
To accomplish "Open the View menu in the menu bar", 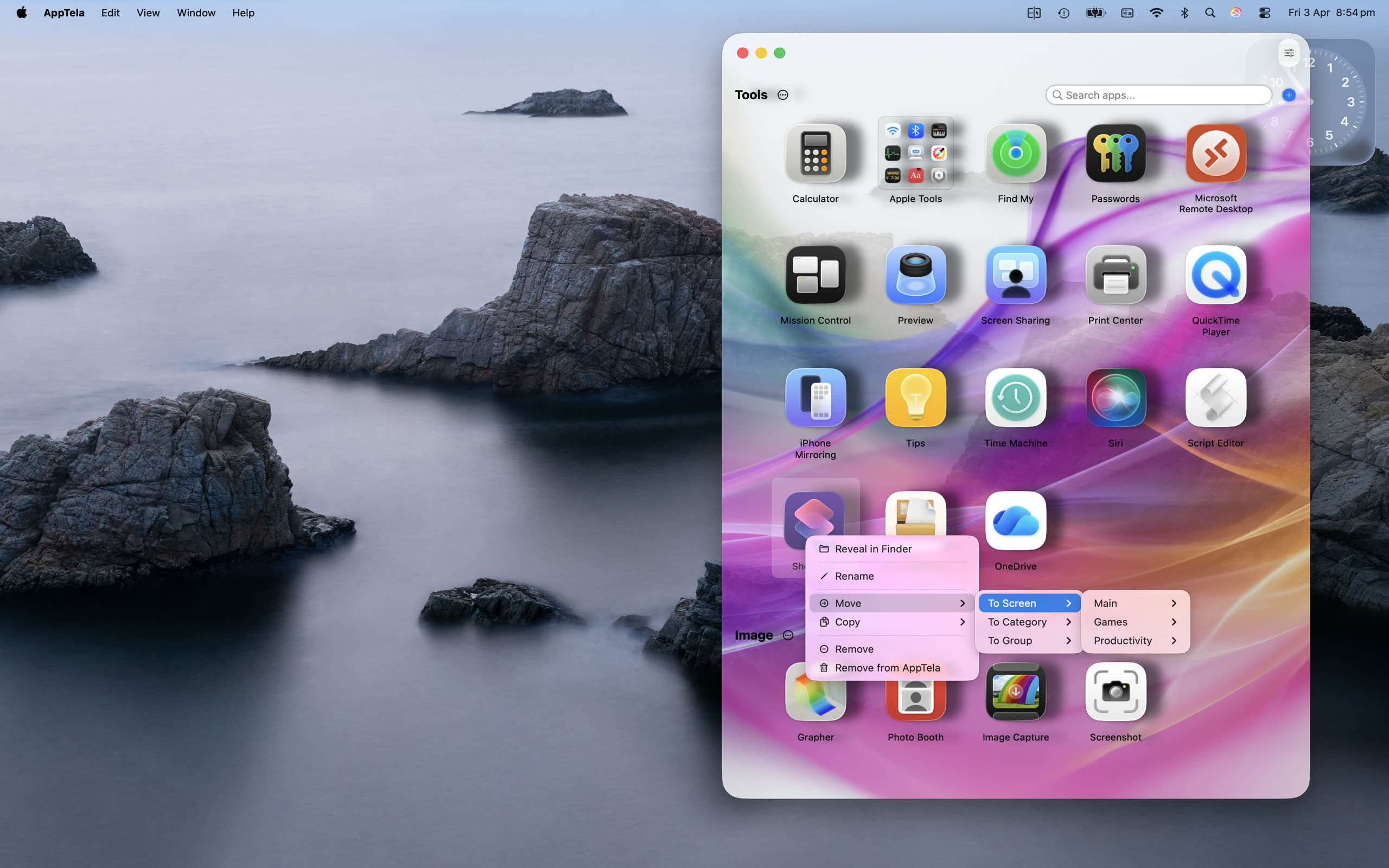I will point(148,12).
